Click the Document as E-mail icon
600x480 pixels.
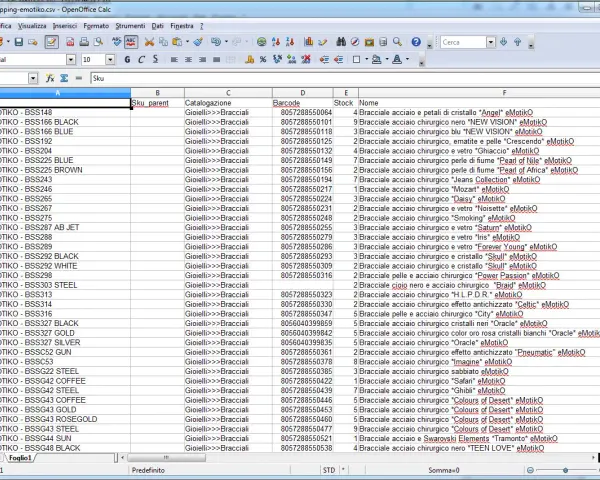click(x=33, y=42)
